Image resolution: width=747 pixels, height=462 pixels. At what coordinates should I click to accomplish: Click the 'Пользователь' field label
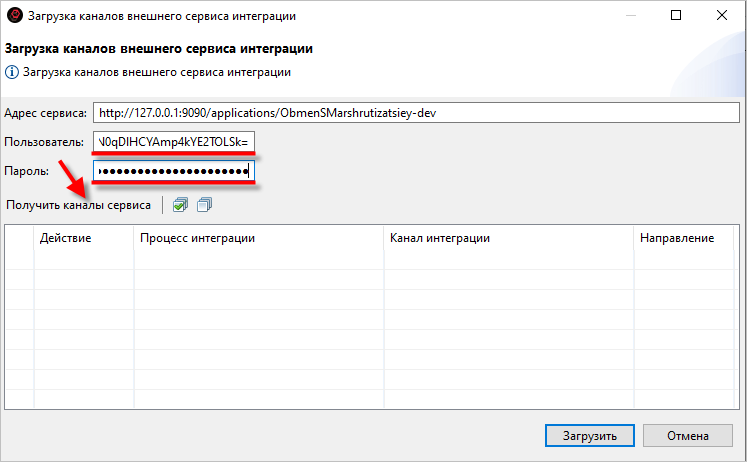(46, 141)
